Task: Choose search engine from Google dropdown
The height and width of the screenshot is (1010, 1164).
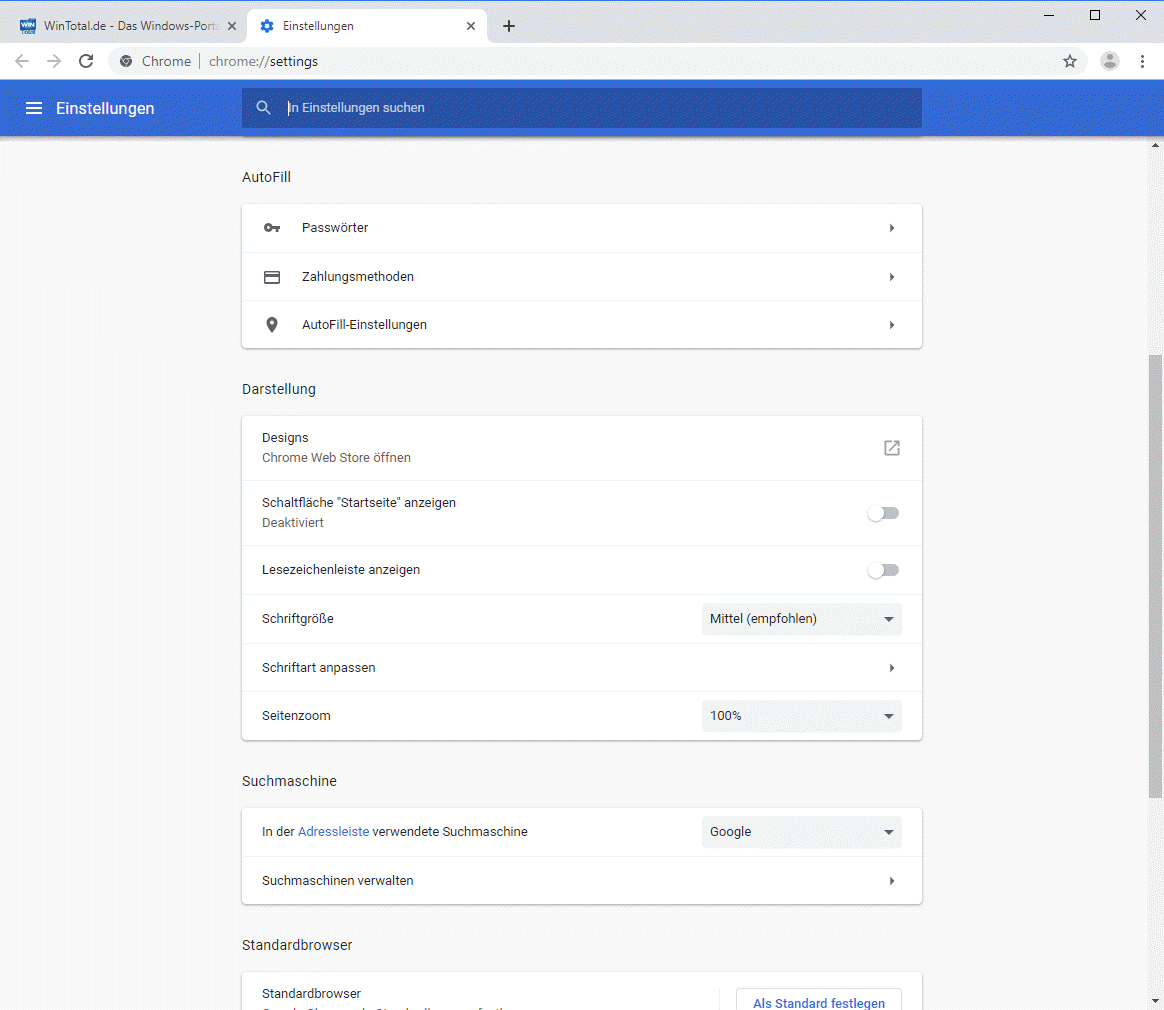Action: tap(801, 832)
